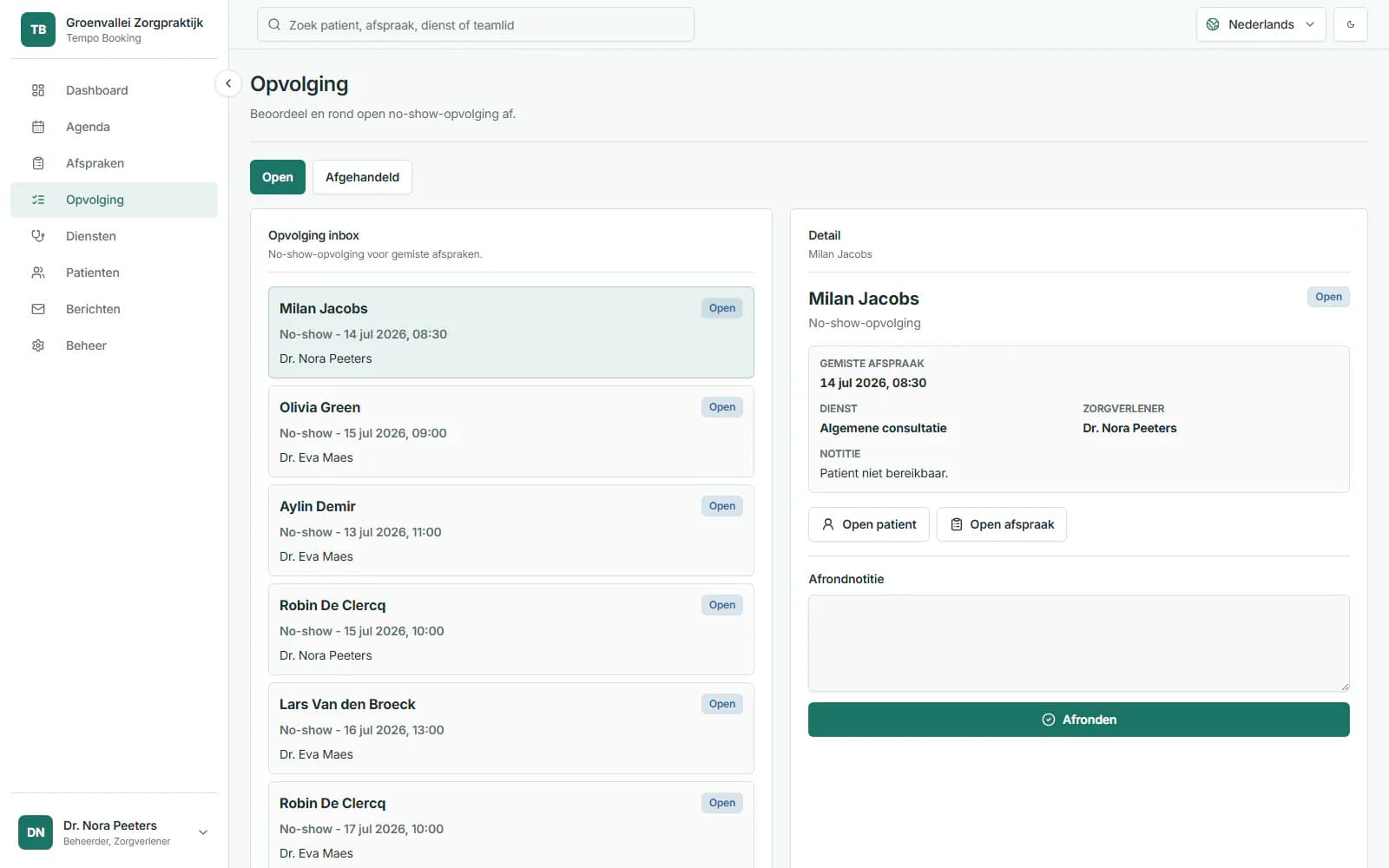Click the Beheer gear icon
The image size is (1389, 868).
pos(38,345)
